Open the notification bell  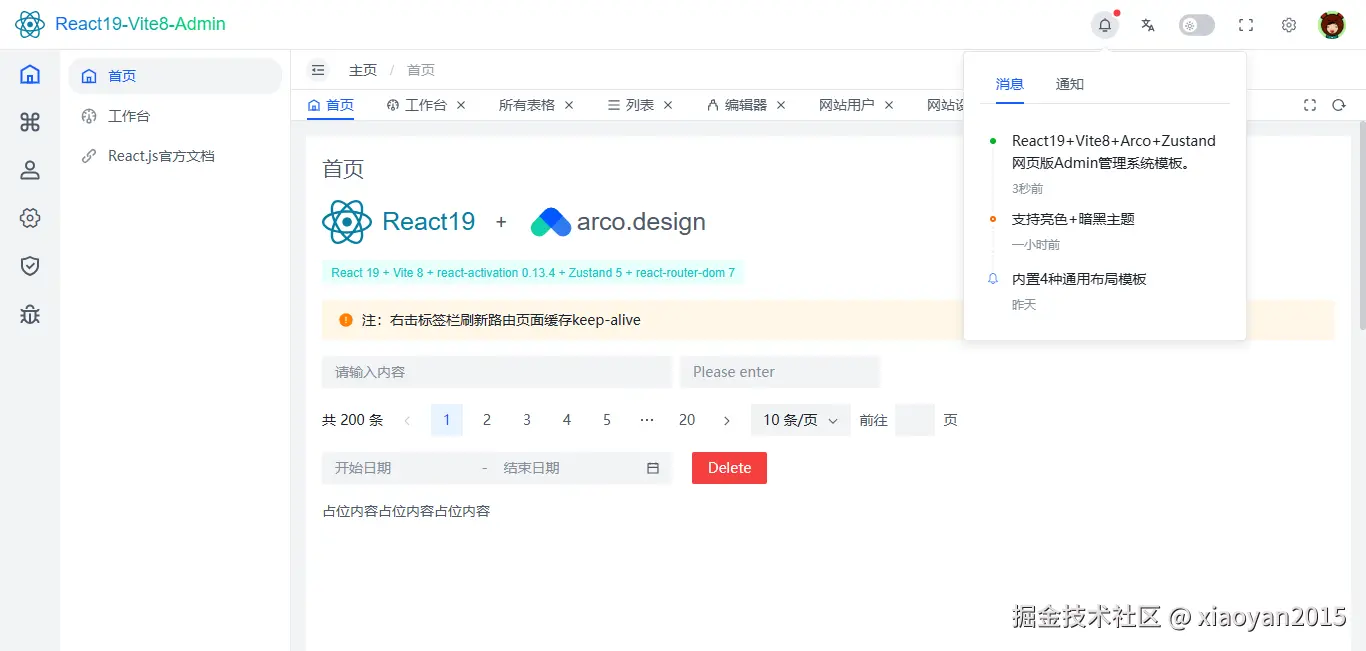1105,25
